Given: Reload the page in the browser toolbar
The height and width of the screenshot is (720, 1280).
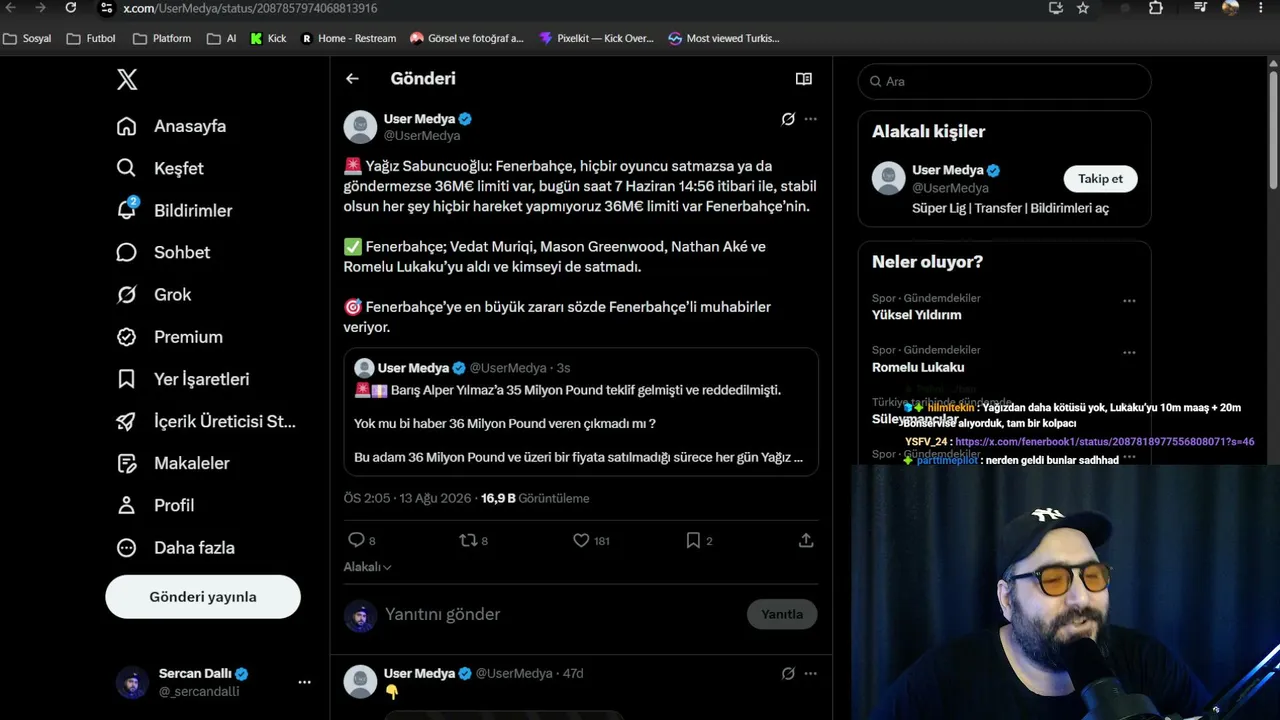Looking at the screenshot, I should [71, 8].
